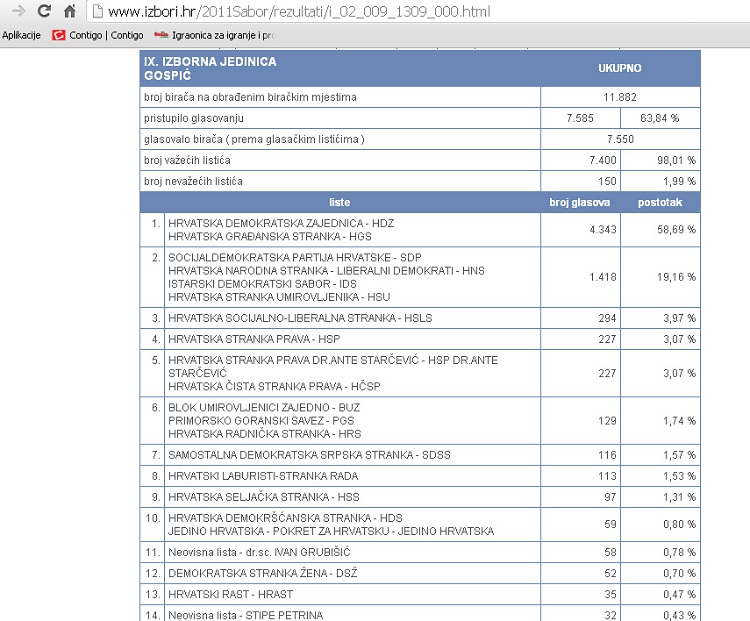Click HDZ vote count 4.343

click(603, 230)
